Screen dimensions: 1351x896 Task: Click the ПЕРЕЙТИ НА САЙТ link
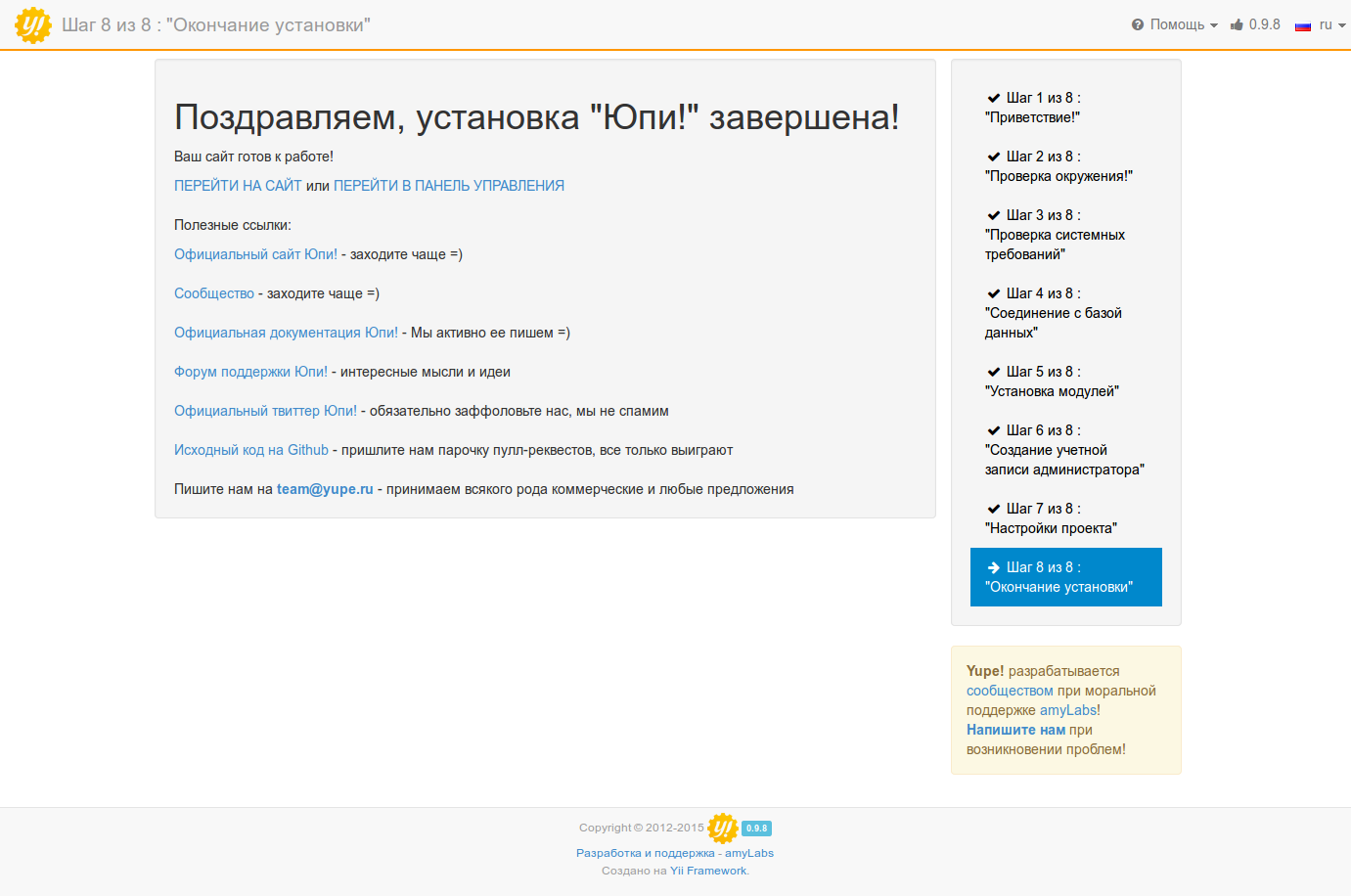pos(238,186)
